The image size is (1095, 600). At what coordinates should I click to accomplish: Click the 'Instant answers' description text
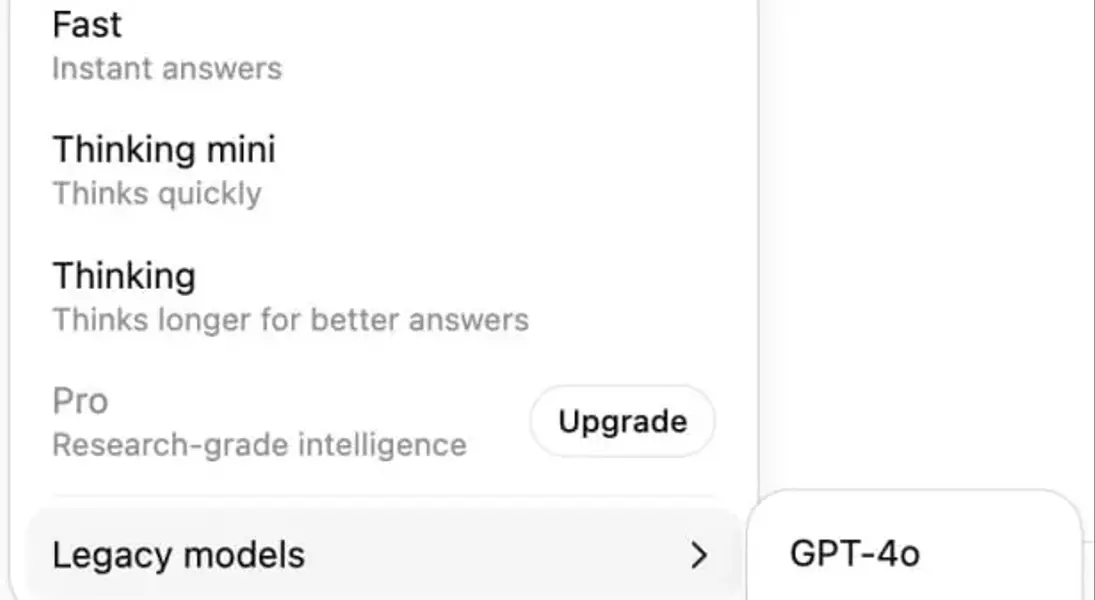coord(167,69)
